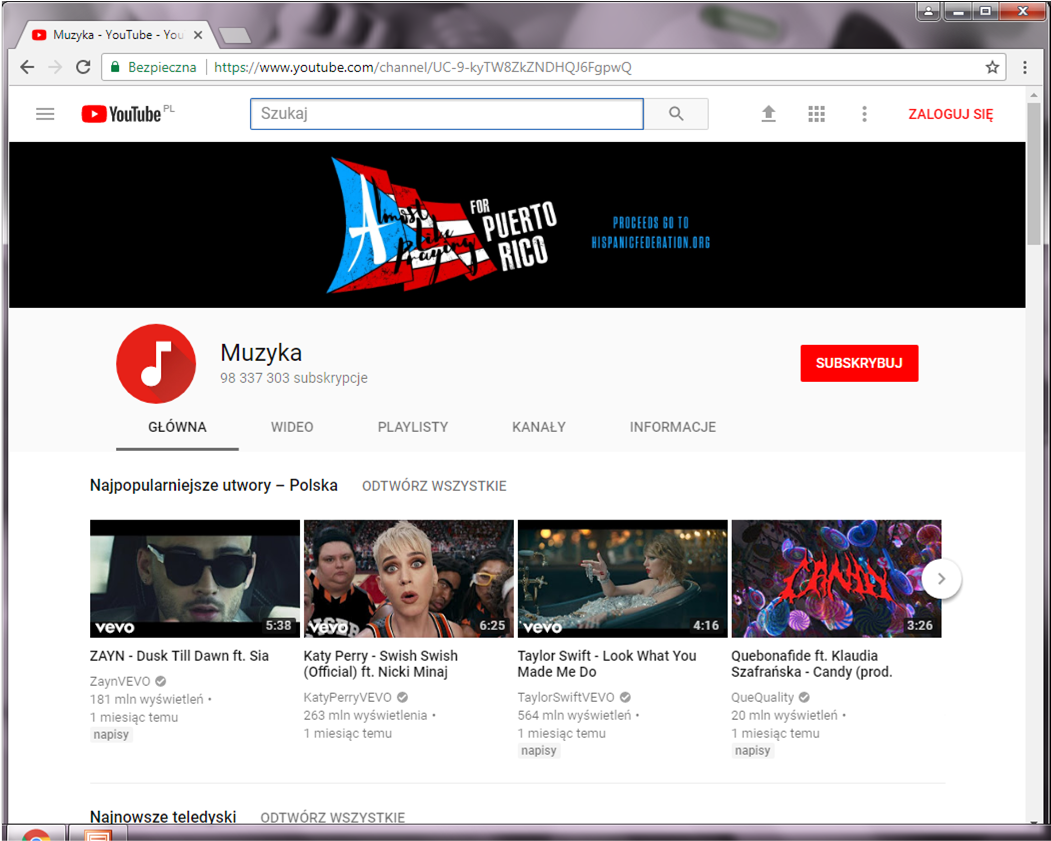Click the page vertical scrollbar thumb

[1034, 174]
